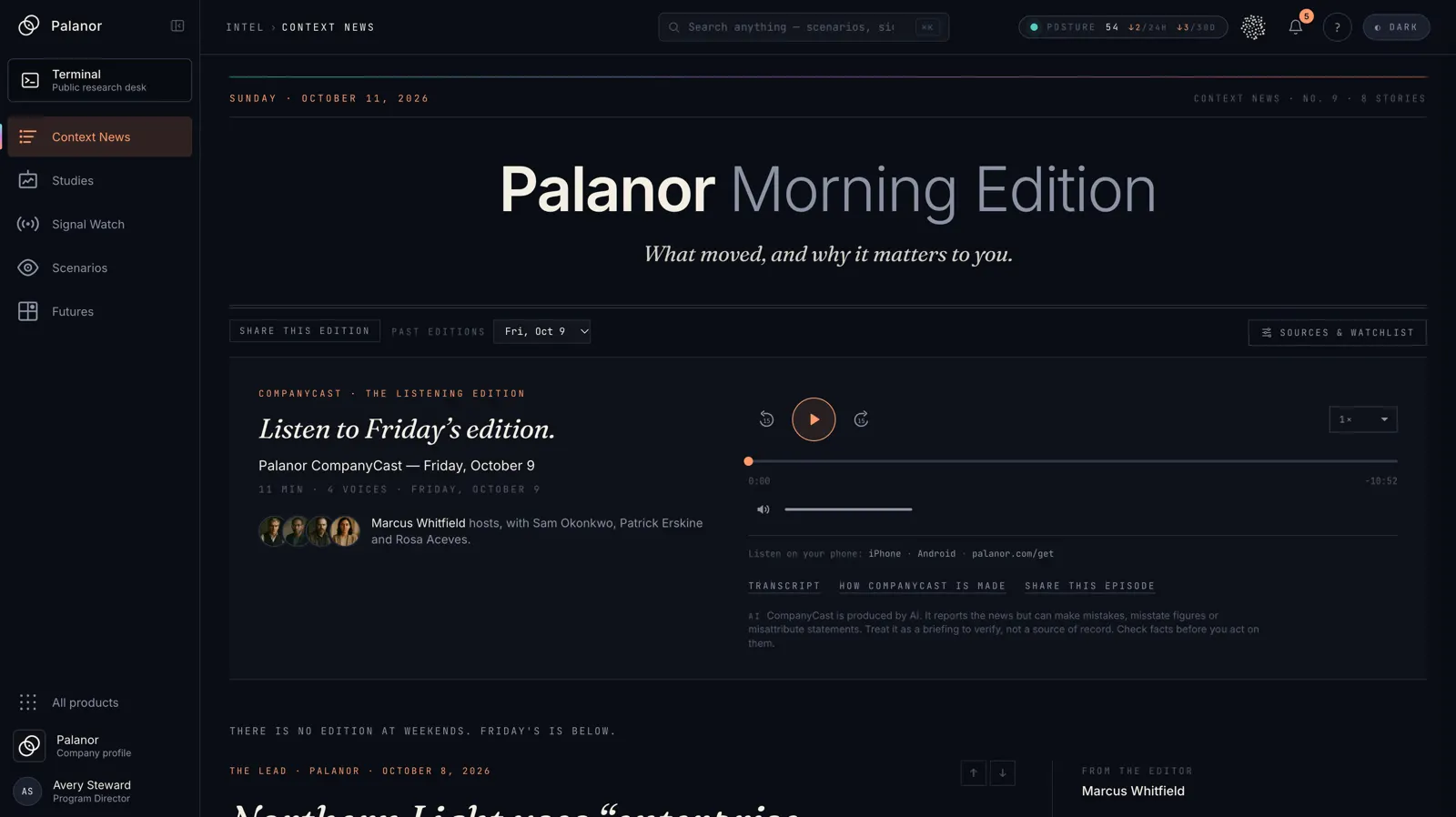This screenshot has height=817, width=1456.
Task: Open the past editions date dropdown
Action: click(x=542, y=332)
